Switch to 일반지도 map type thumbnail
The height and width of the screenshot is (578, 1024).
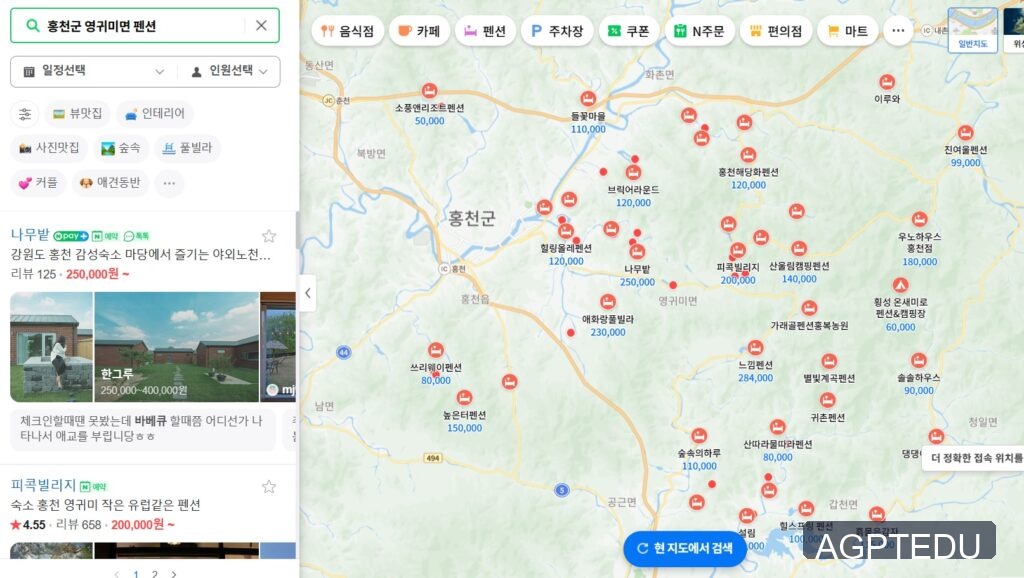pos(972,30)
